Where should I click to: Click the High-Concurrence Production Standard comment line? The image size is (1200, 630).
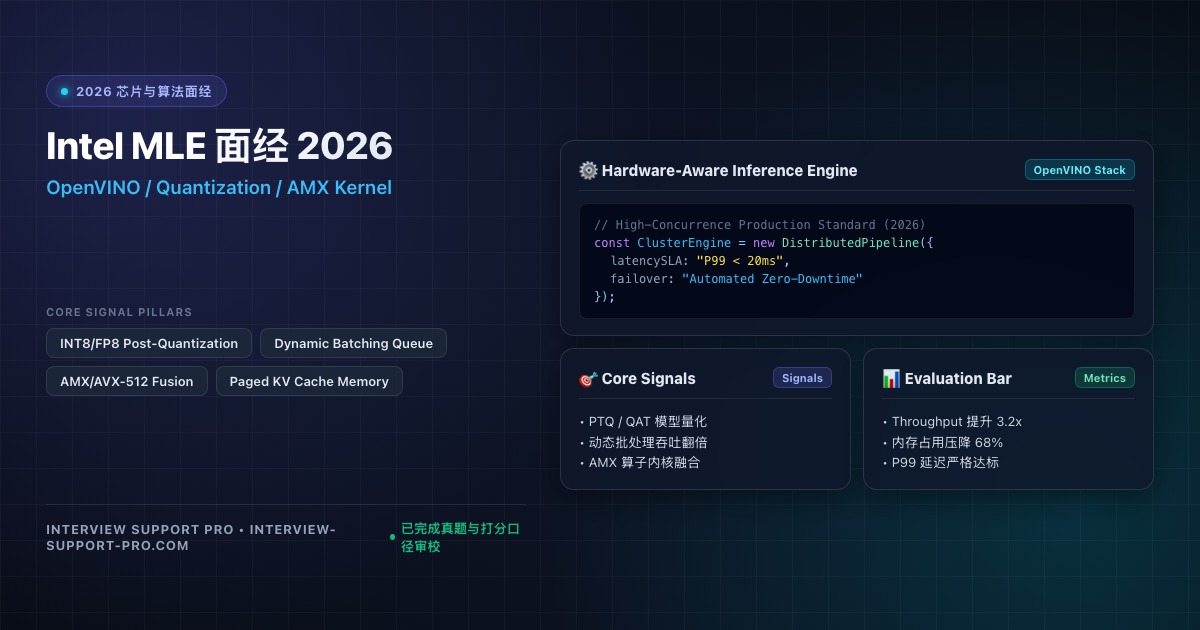click(x=760, y=225)
